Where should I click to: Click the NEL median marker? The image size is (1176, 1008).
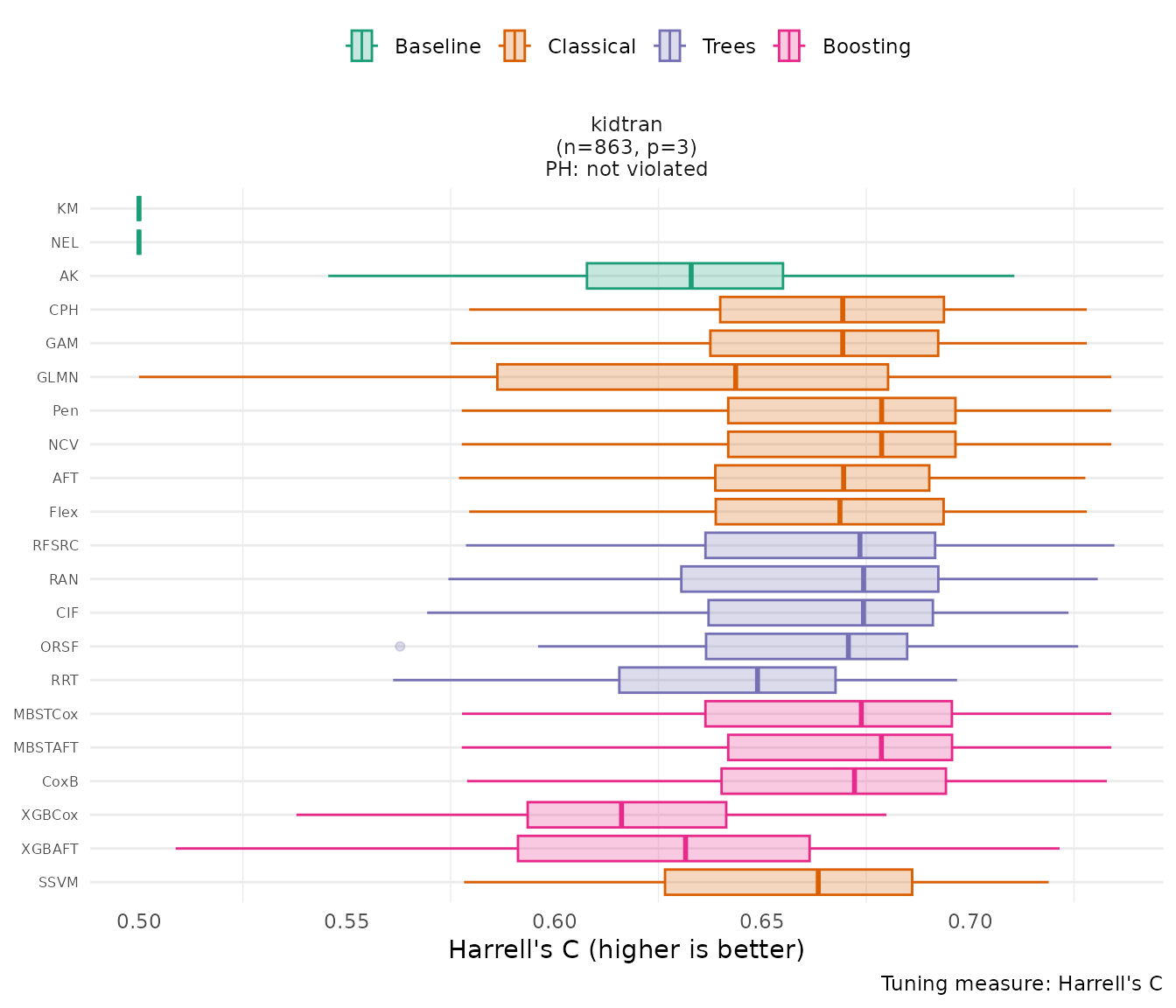coord(139,242)
